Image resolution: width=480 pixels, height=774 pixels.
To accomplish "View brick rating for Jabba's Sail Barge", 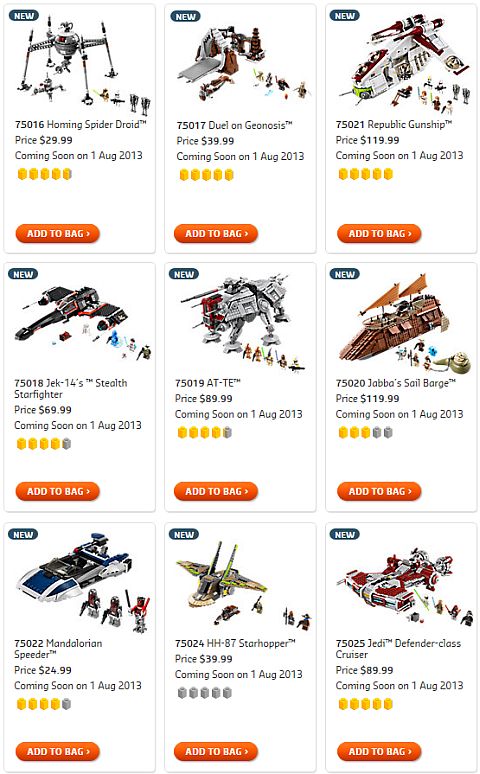I will coord(365,432).
